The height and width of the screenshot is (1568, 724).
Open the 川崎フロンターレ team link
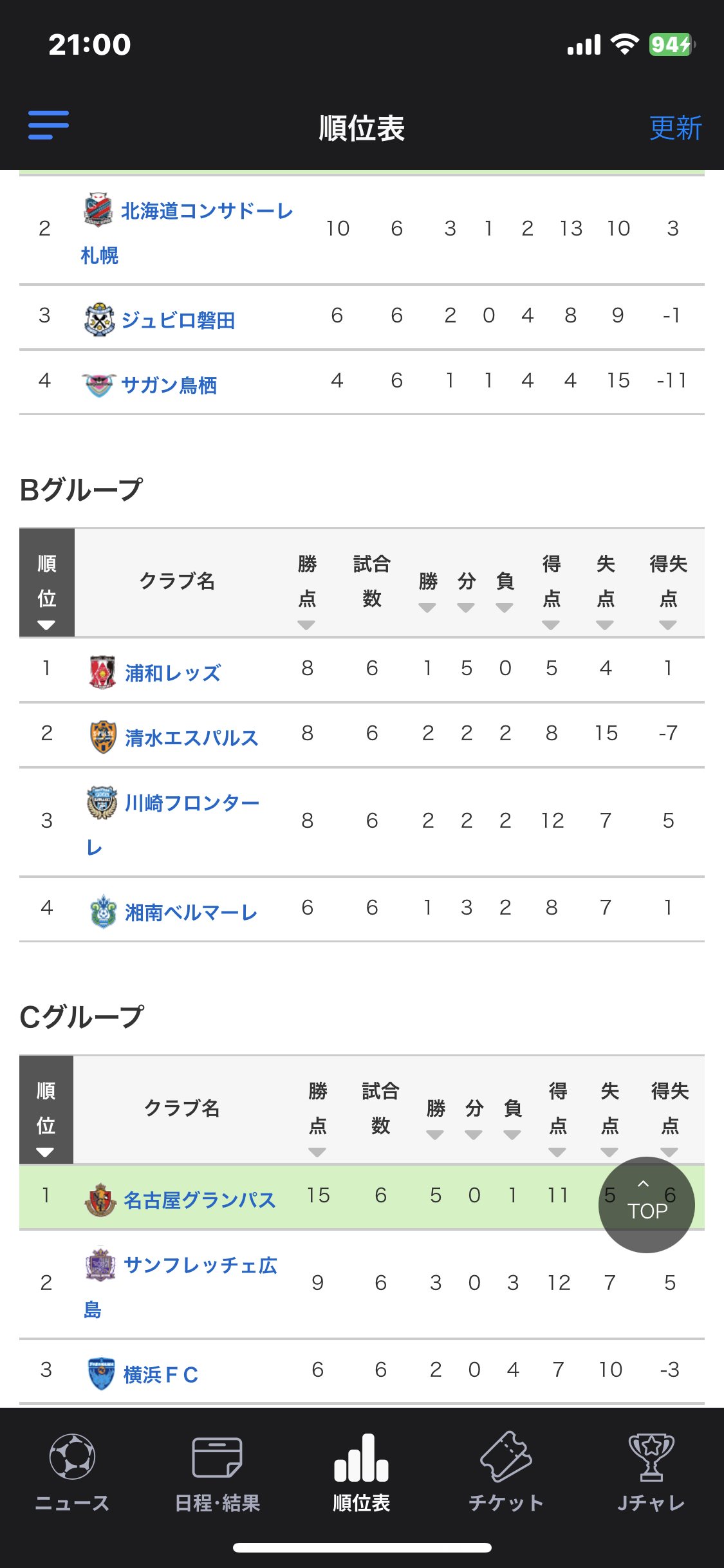[x=173, y=822]
